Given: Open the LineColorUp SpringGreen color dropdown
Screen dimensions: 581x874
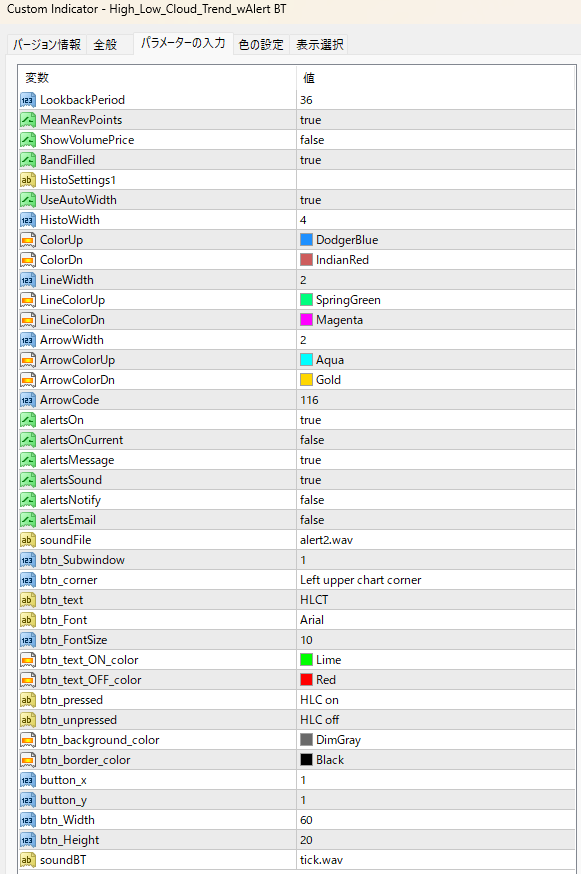Looking at the screenshot, I should tap(436, 300).
